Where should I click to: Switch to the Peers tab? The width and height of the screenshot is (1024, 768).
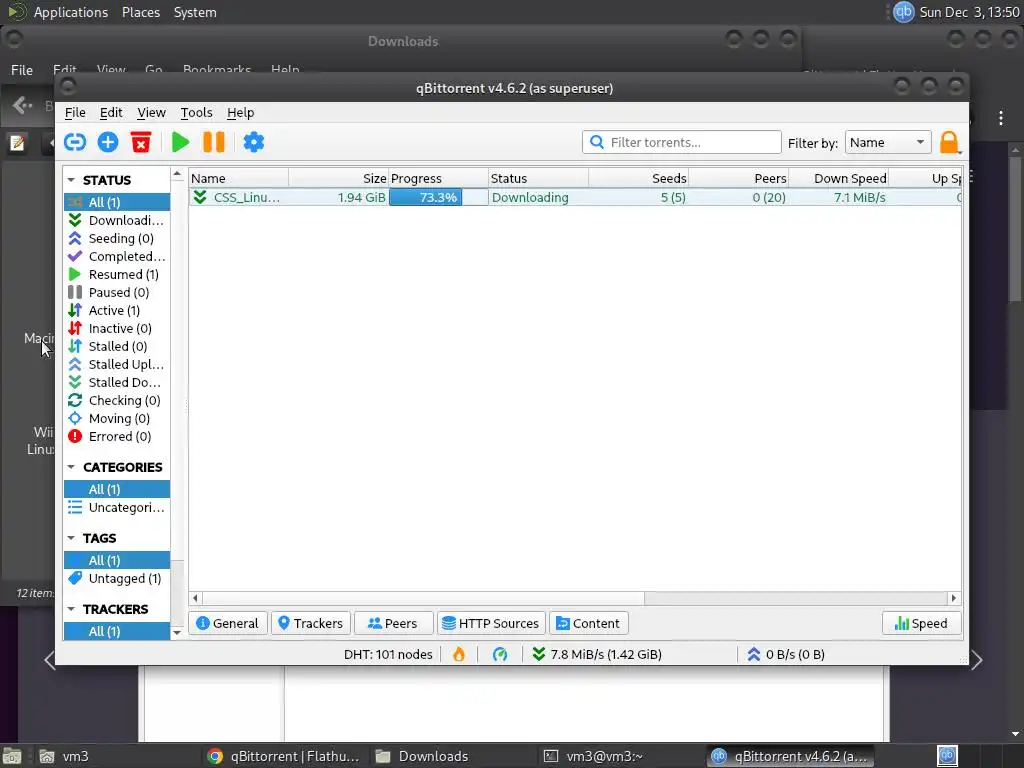(x=393, y=623)
